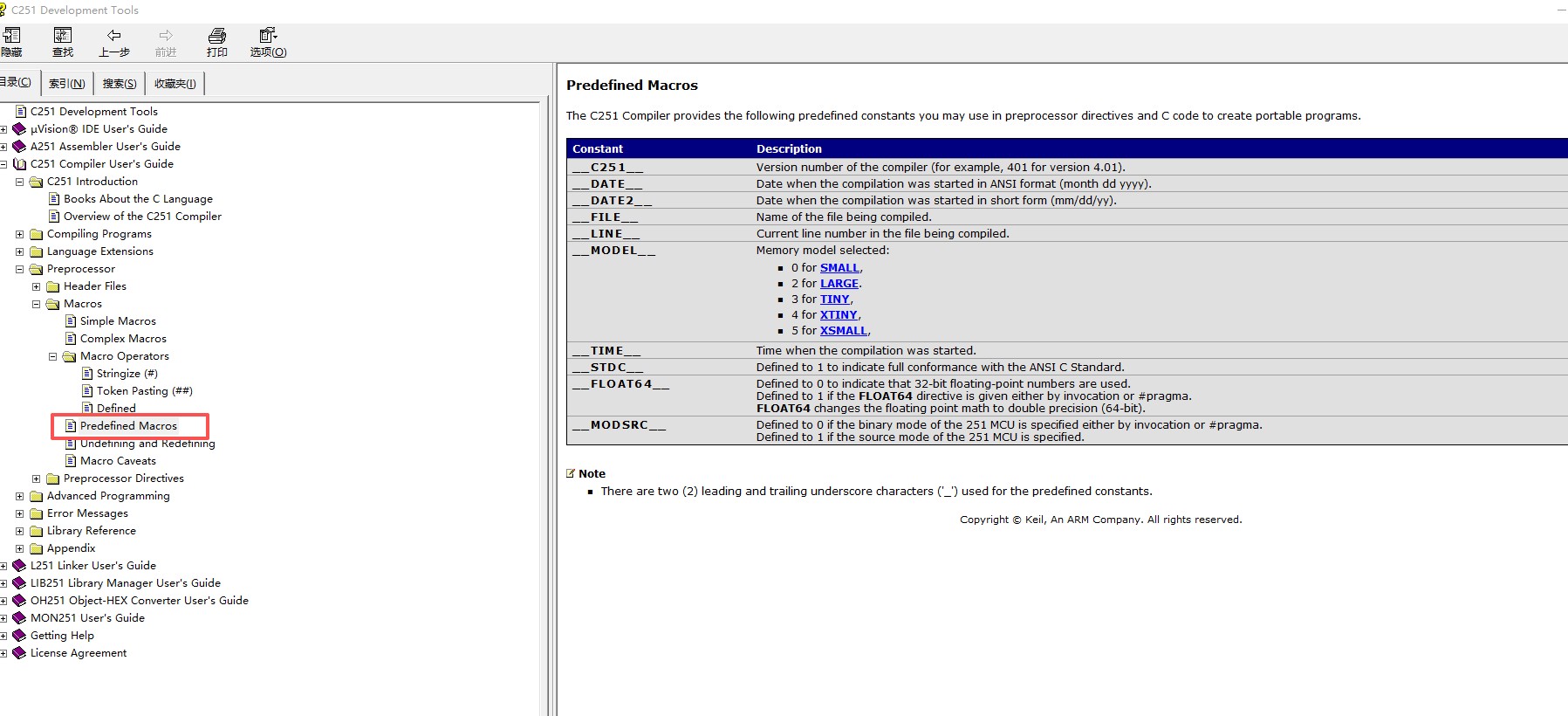1568x716 pixels.
Task: Collapse the Macro Operators node
Action: point(52,356)
